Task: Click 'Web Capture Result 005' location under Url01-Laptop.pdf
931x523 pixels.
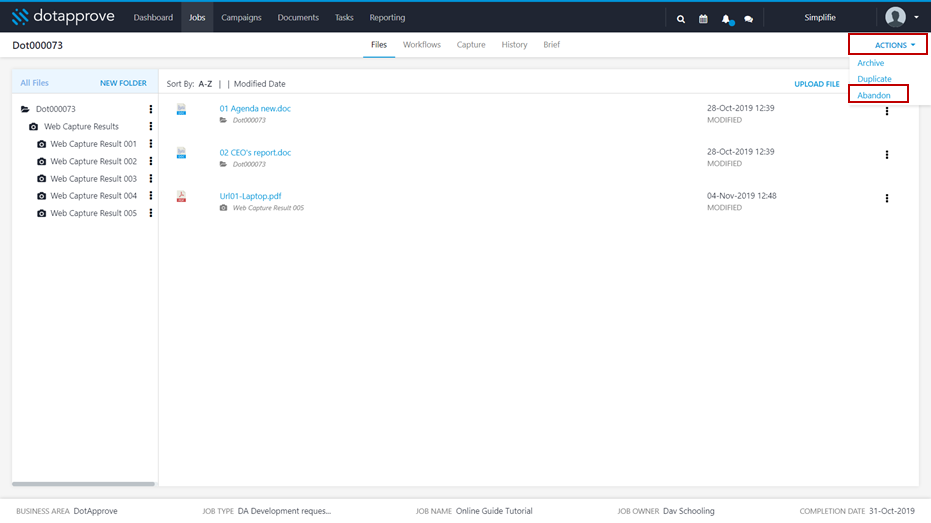Action: (268, 208)
